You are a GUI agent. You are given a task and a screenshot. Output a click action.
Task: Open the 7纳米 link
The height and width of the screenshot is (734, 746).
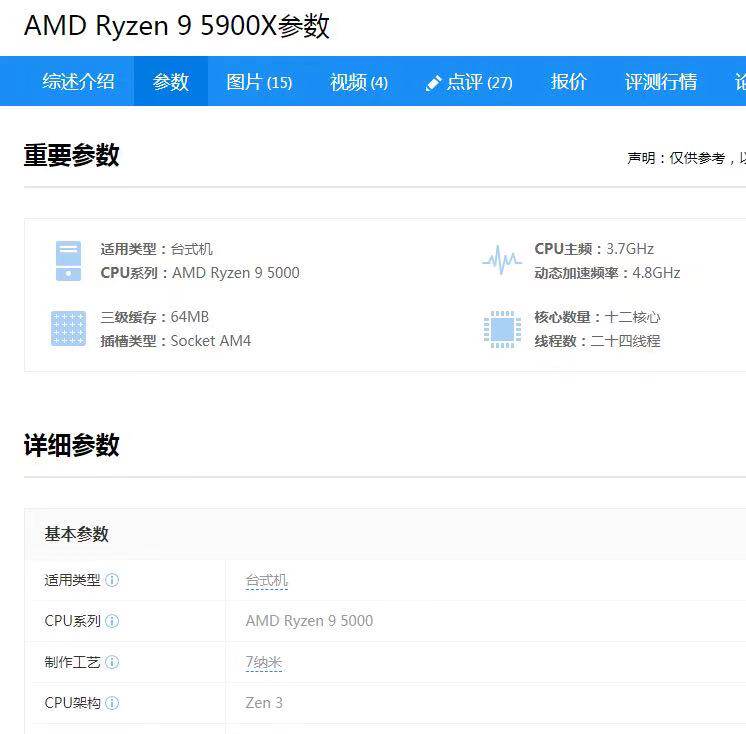click(264, 662)
